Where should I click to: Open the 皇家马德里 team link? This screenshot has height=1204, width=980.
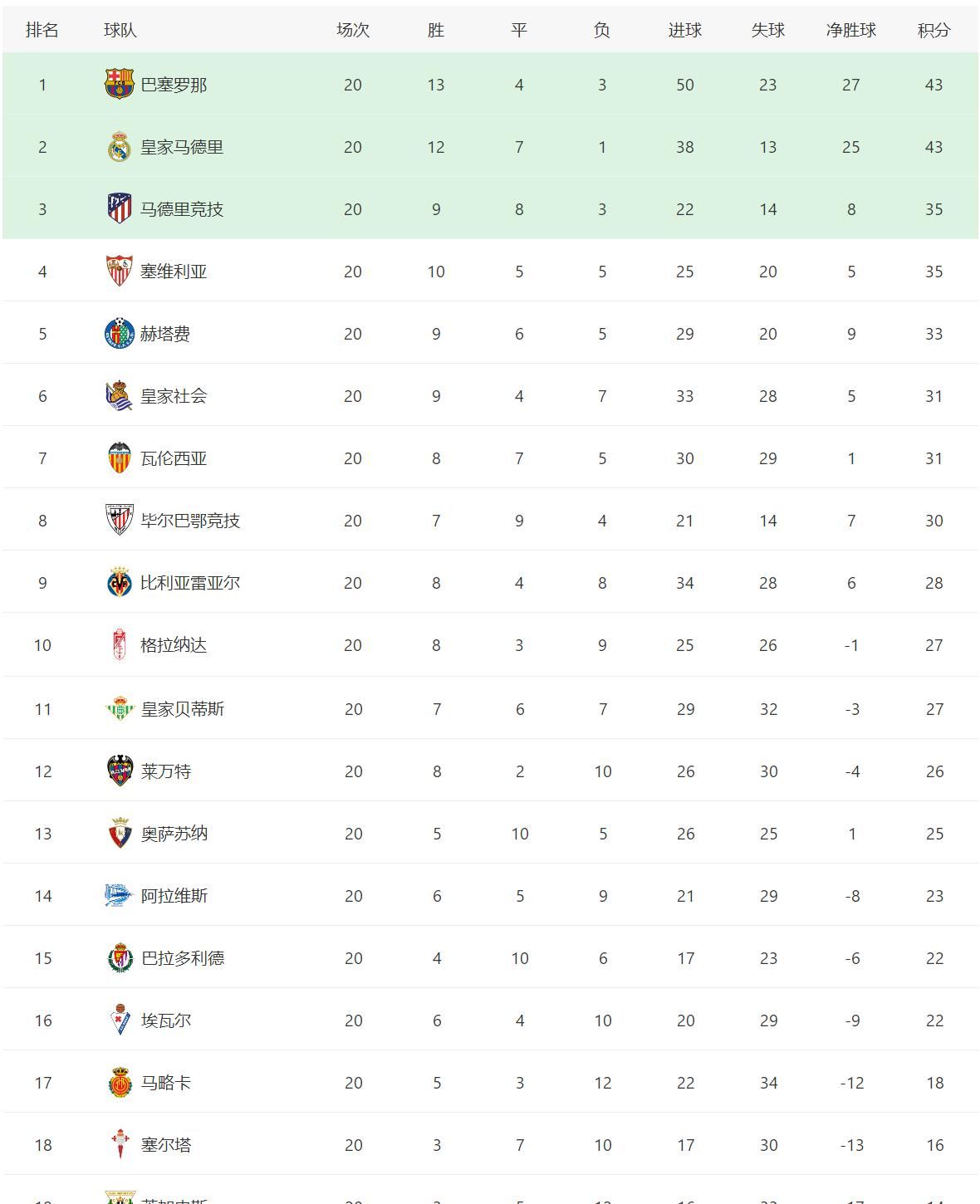[182, 147]
